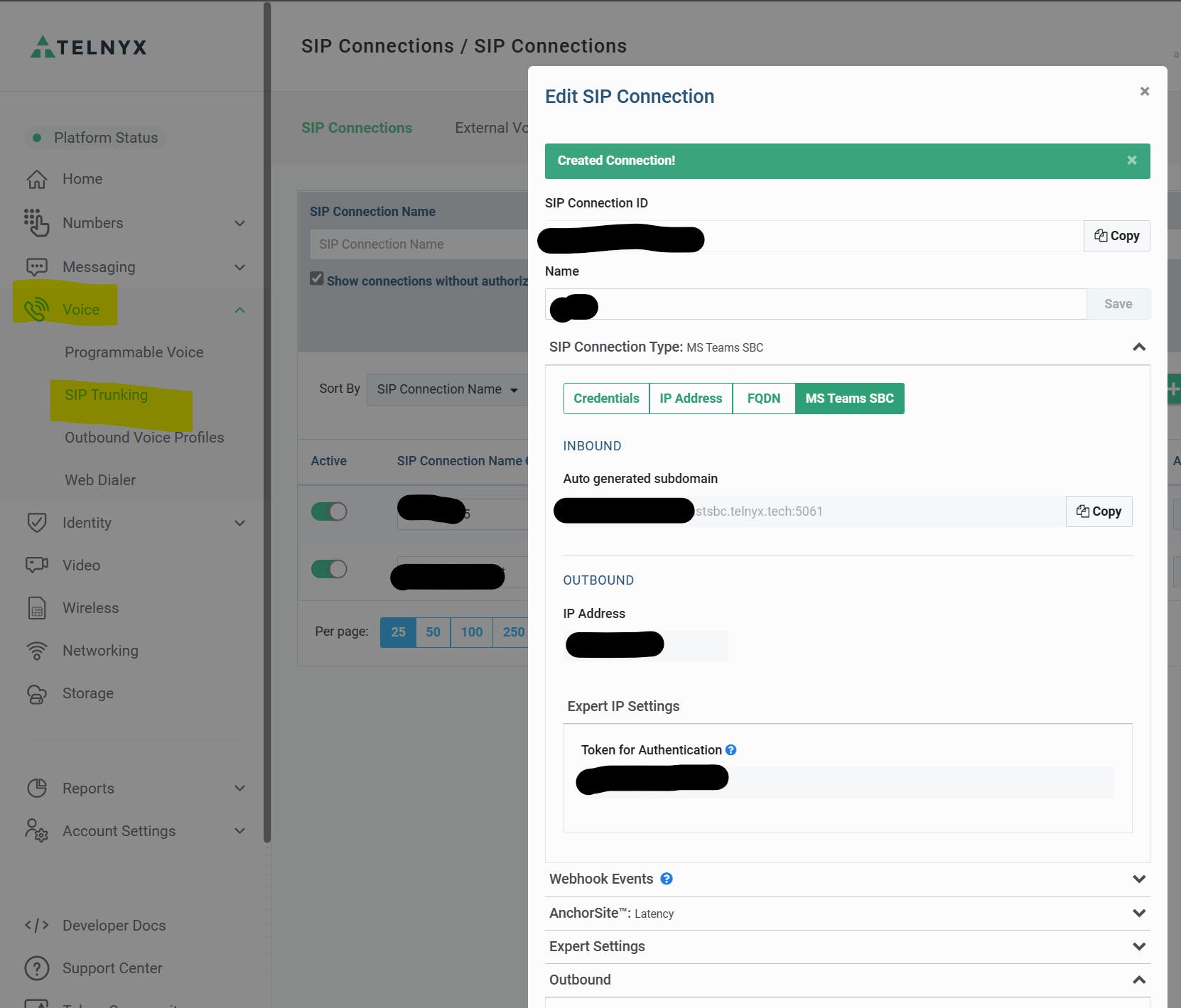Sort by the Active column header
This screenshot has height=1008, width=1181.
(x=328, y=461)
